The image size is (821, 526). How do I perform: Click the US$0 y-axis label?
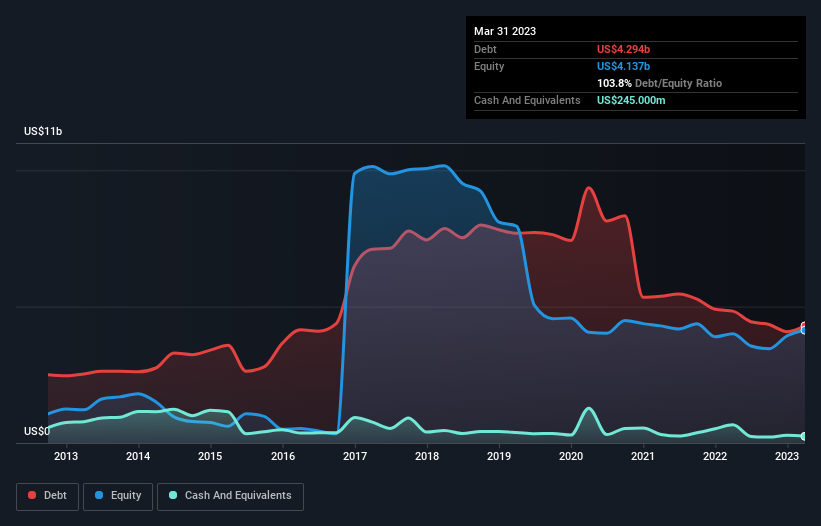click(37, 431)
